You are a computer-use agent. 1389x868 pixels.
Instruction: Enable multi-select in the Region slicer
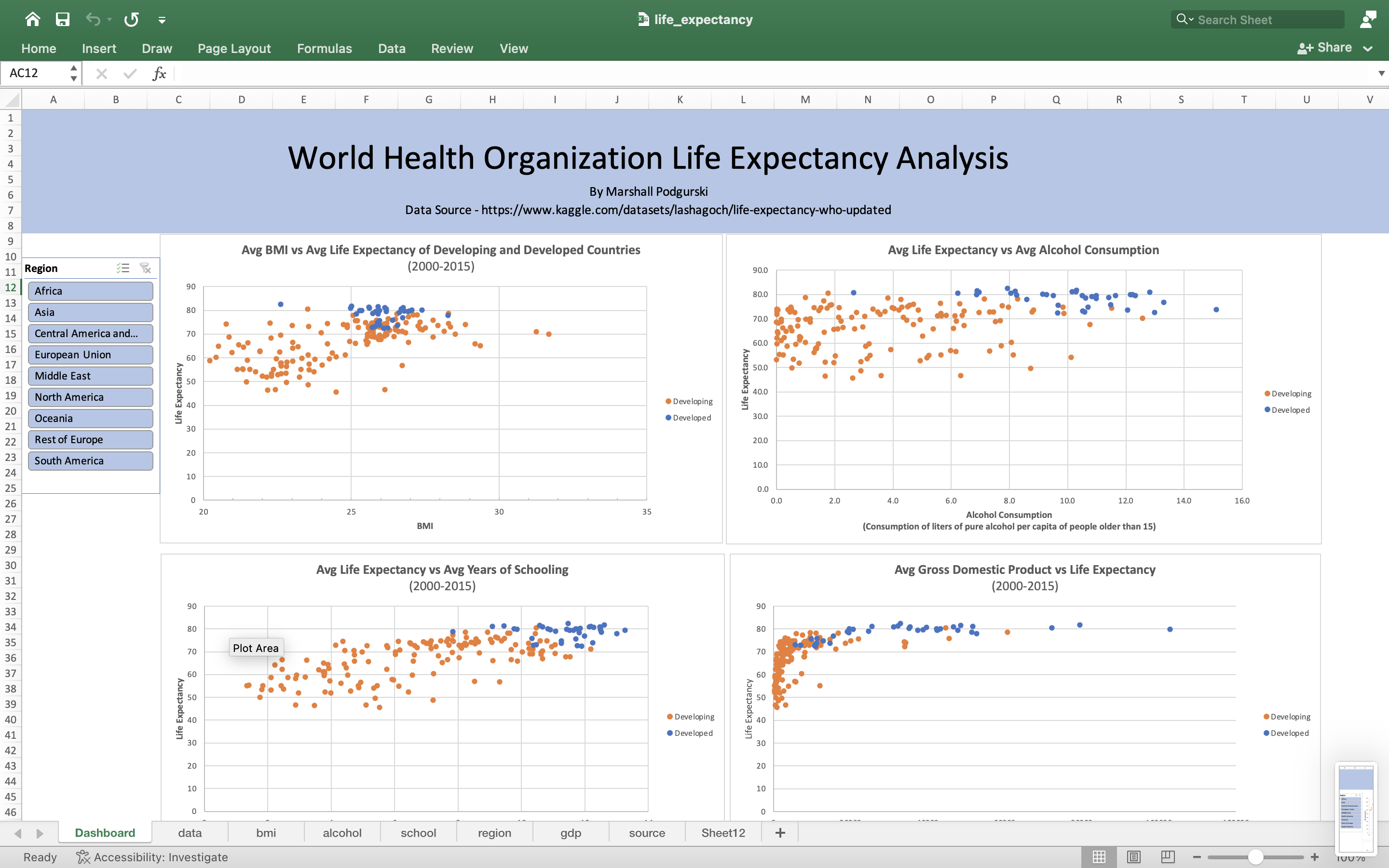point(123,268)
